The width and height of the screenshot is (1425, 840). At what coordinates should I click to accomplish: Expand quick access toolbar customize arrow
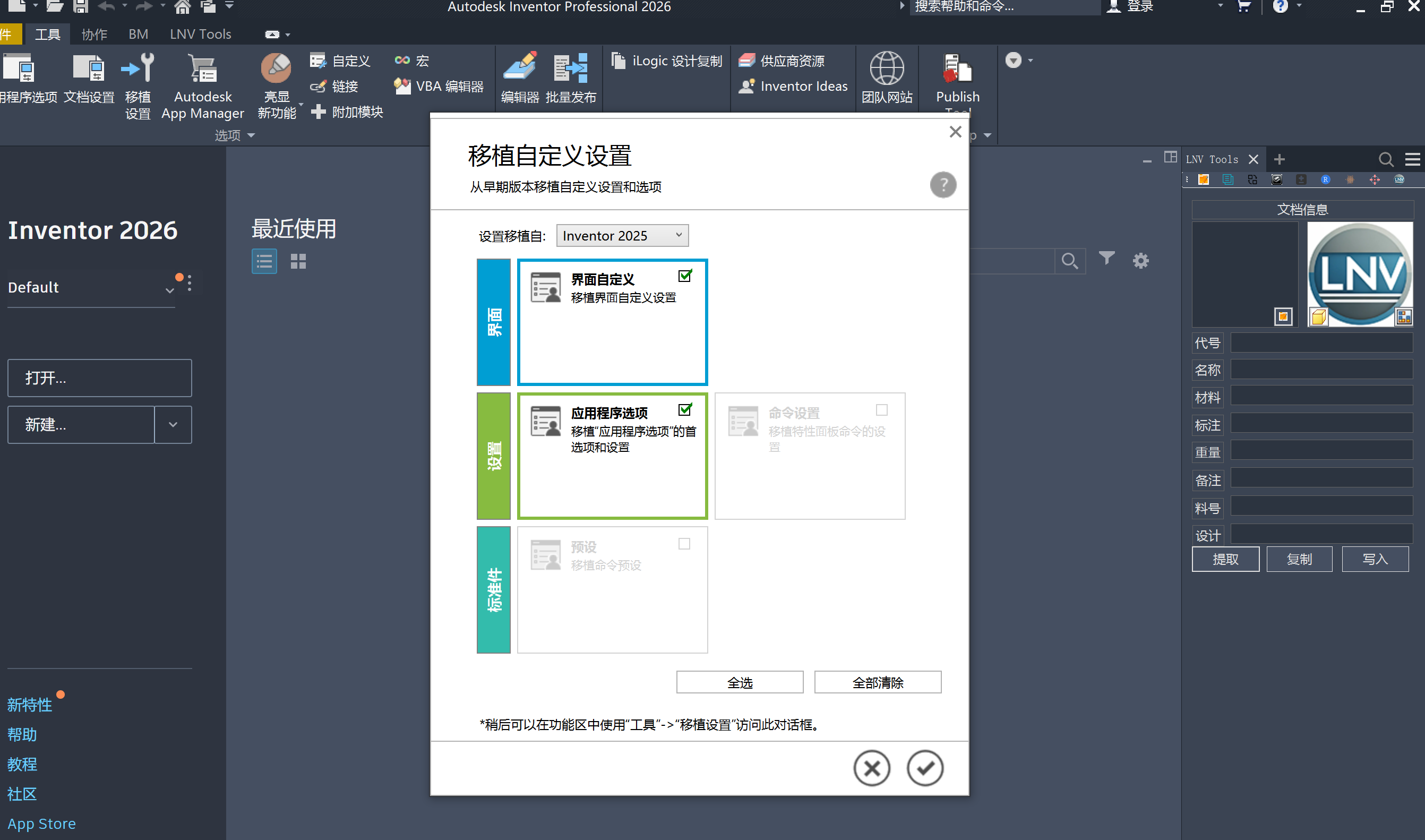(x=229, y=6)
